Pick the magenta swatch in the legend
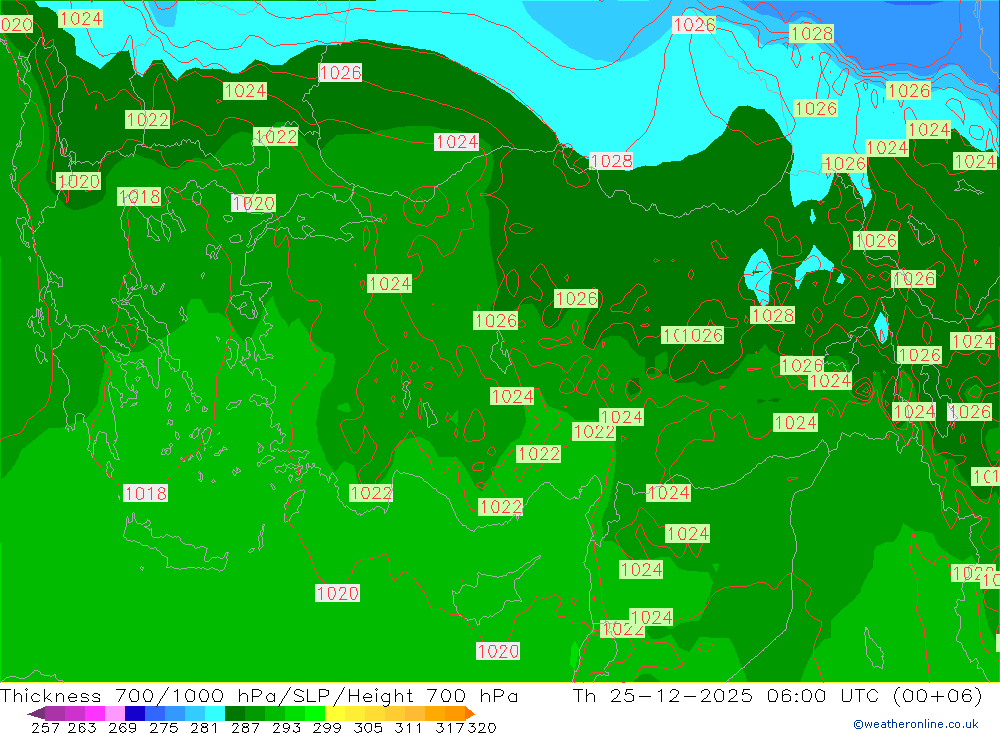 pyautogui.click(x=94, y=713)
